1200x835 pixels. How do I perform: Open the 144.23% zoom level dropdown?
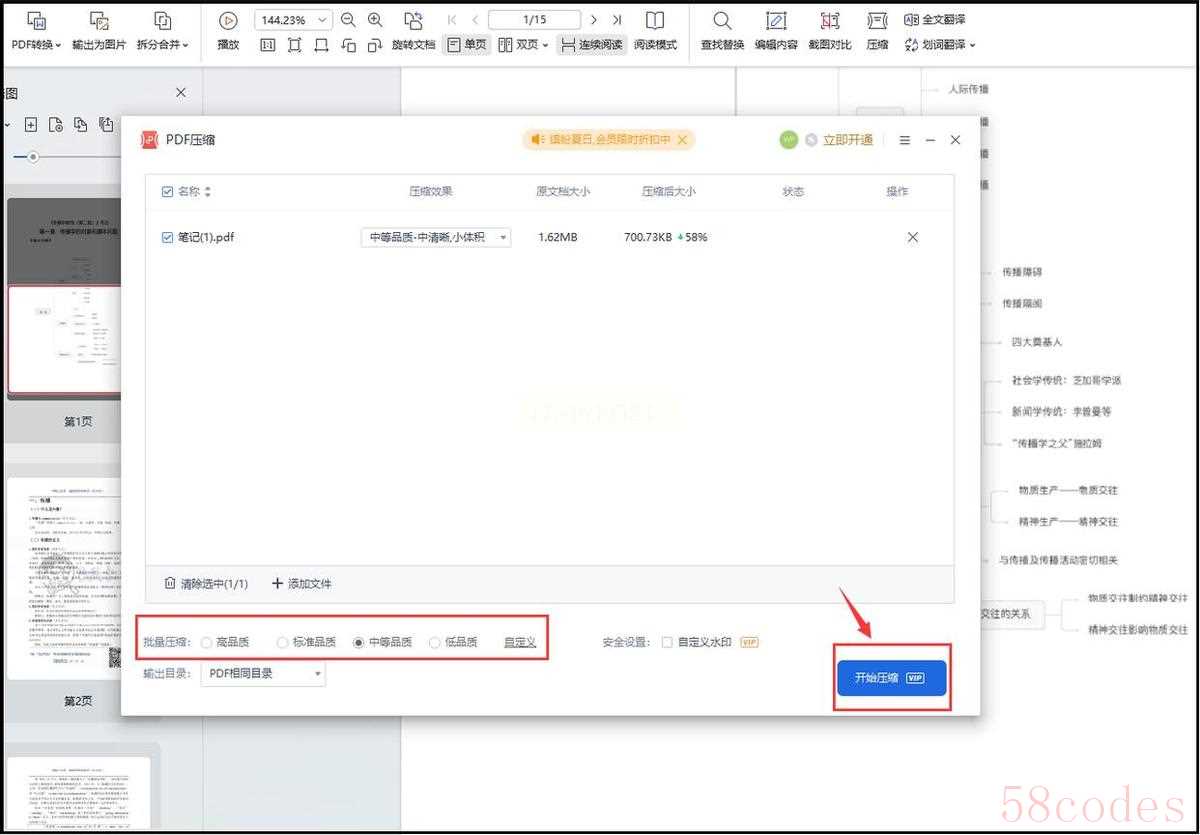pos(294,20)
